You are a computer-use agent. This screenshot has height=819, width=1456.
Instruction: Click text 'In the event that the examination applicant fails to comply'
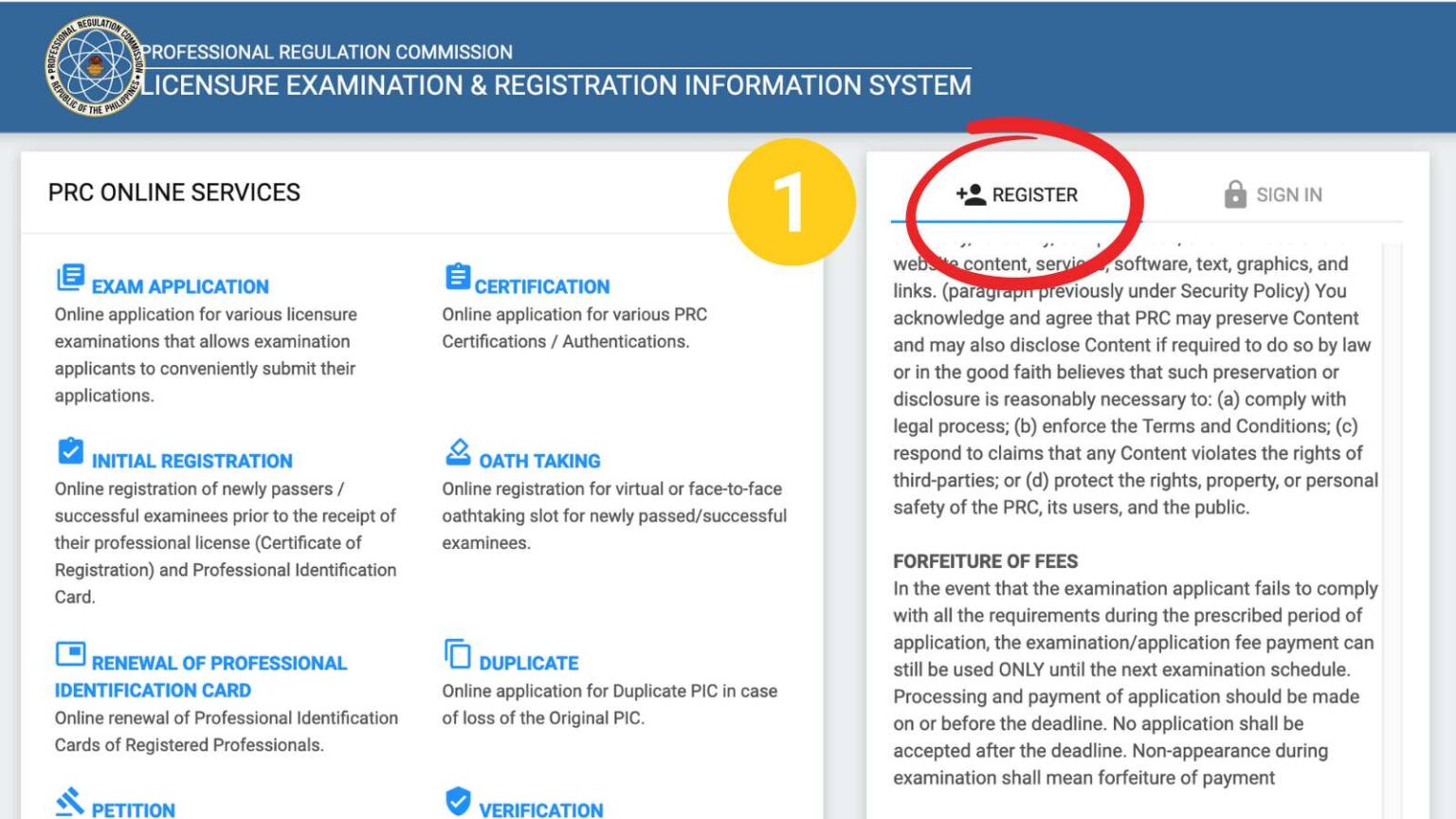(1136, 588)
